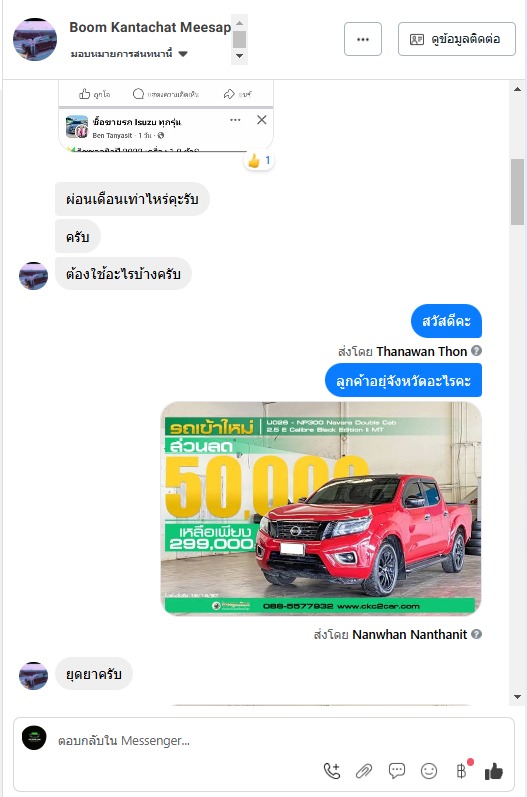Open the three-dot options on shared post
The image size is (527, 797).
[x=235, y=120]
